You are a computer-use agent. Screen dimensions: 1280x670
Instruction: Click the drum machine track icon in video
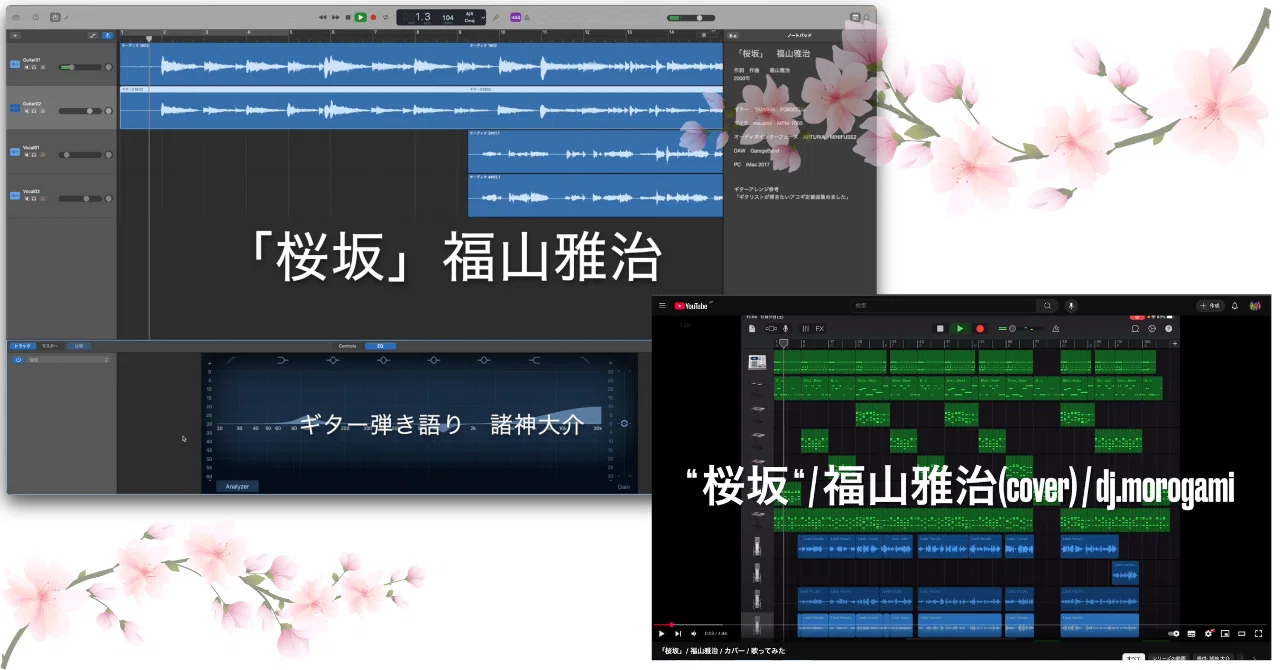(x=757, y=362)
